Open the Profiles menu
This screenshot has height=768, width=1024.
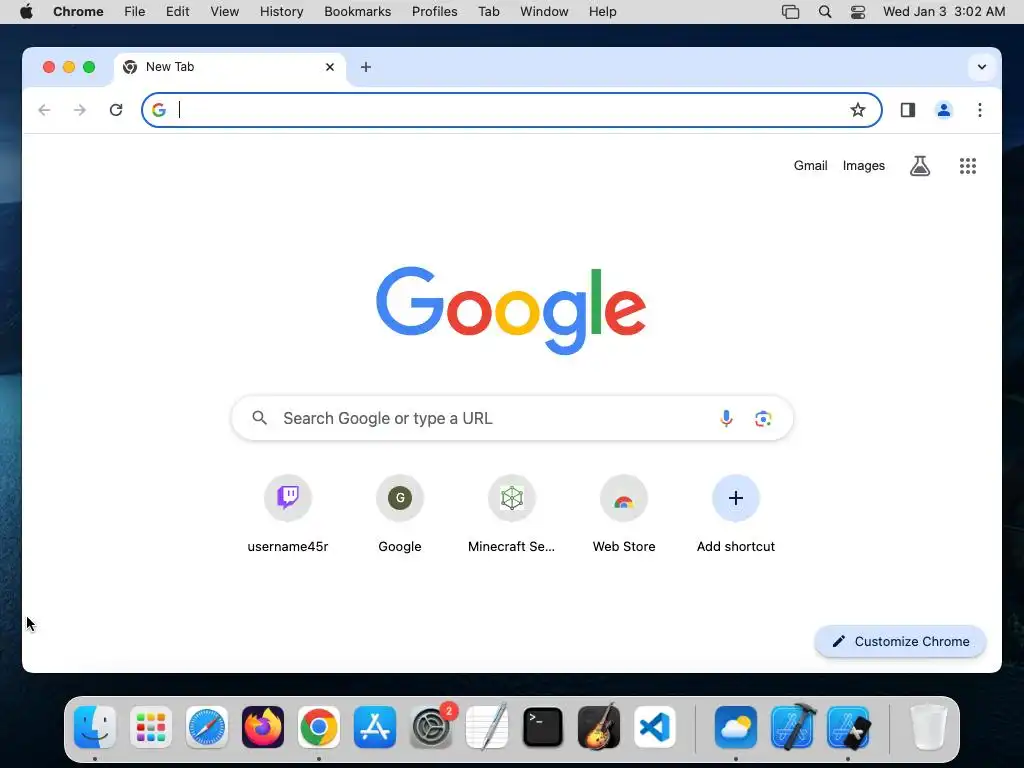434,12
